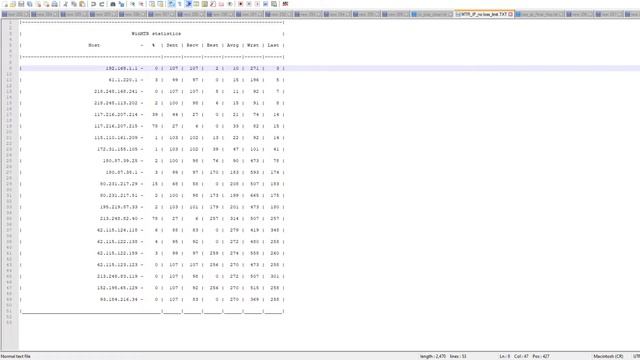Toggle synchronized vertical scrolling

152,4
